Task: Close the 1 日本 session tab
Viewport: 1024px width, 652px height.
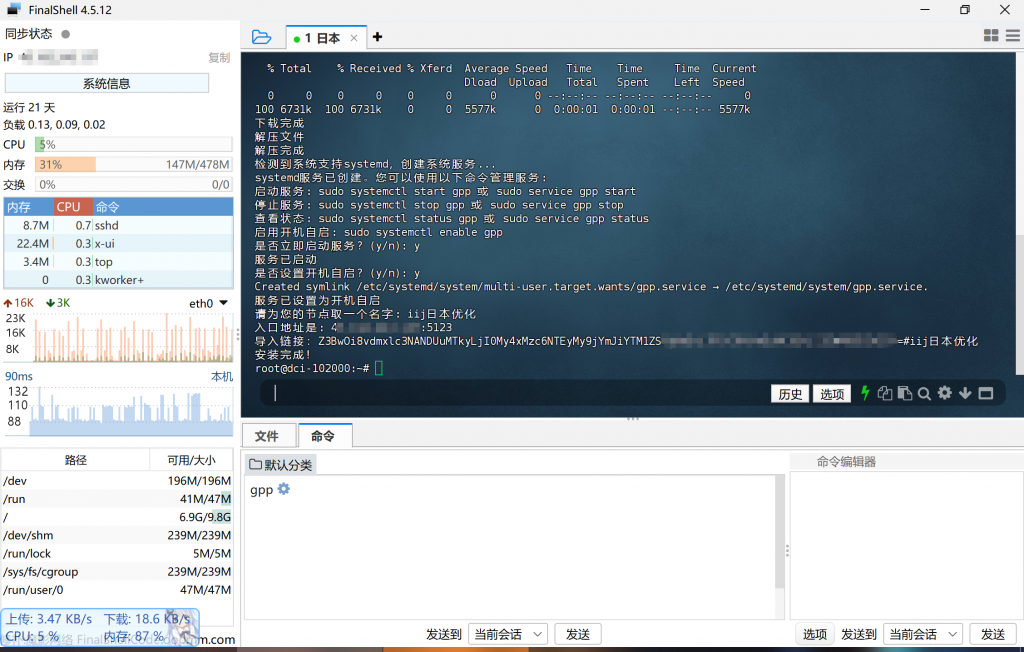Action: tap(353, 38)
